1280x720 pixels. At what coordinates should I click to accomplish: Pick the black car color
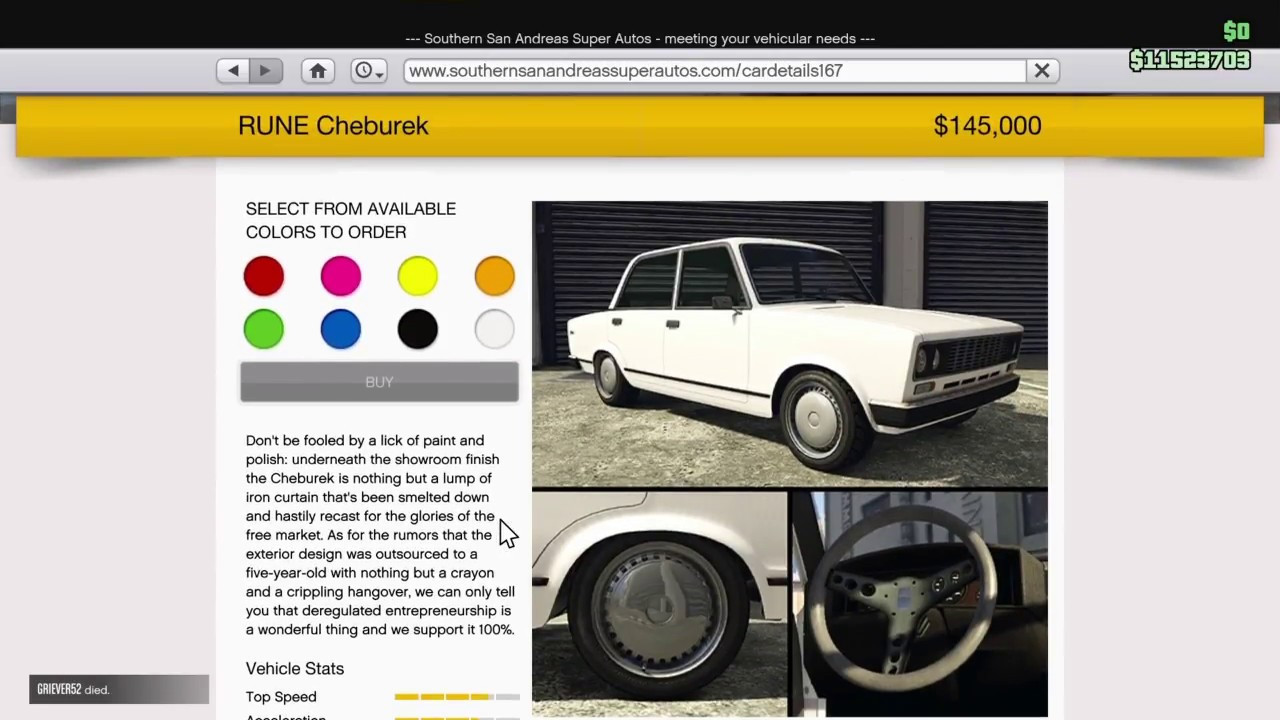(418, 329)
